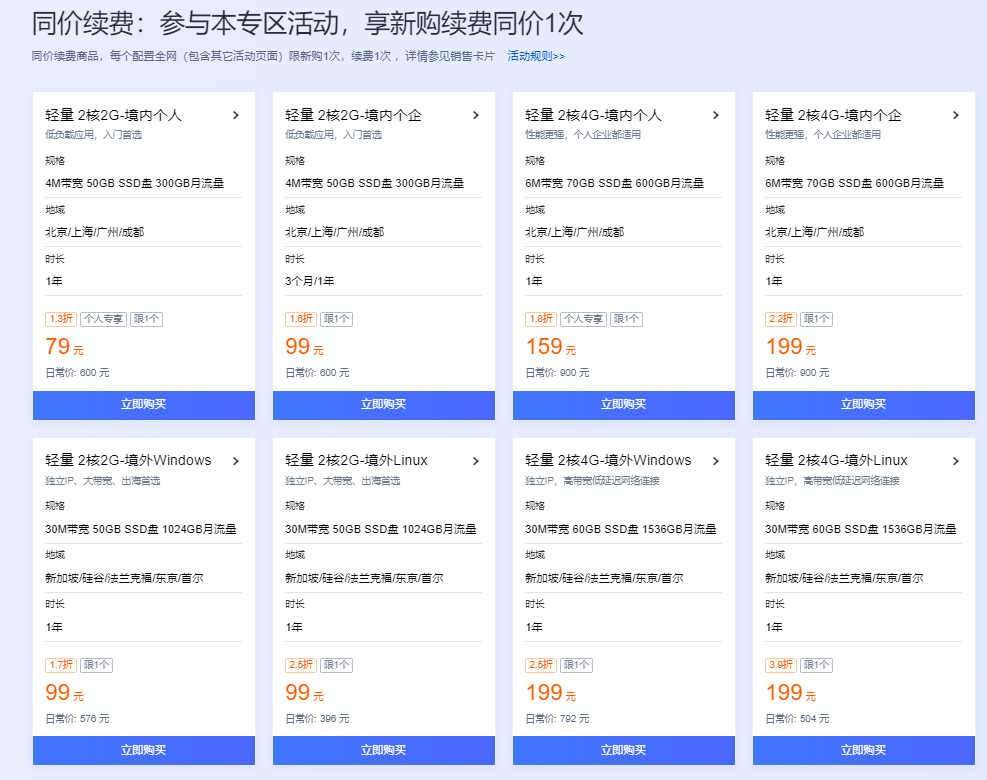Select the 3个月/1年 duration text
Image resolution: width=987 pixels, height=780 pixels.
point(310,281)
